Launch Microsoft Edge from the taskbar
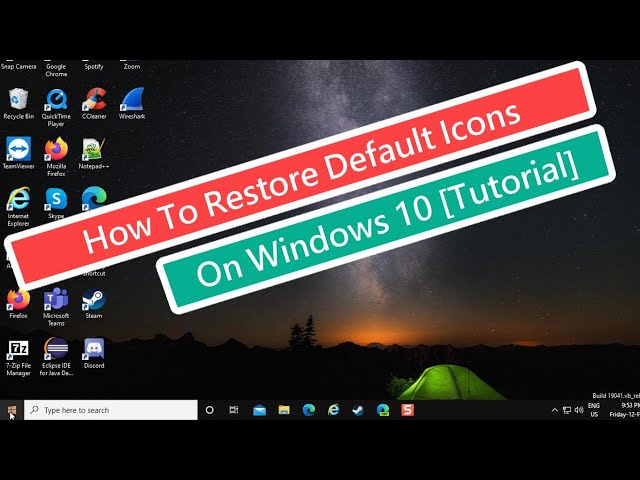The height and width of the screenshot is (480, 640). click(309, 410)
